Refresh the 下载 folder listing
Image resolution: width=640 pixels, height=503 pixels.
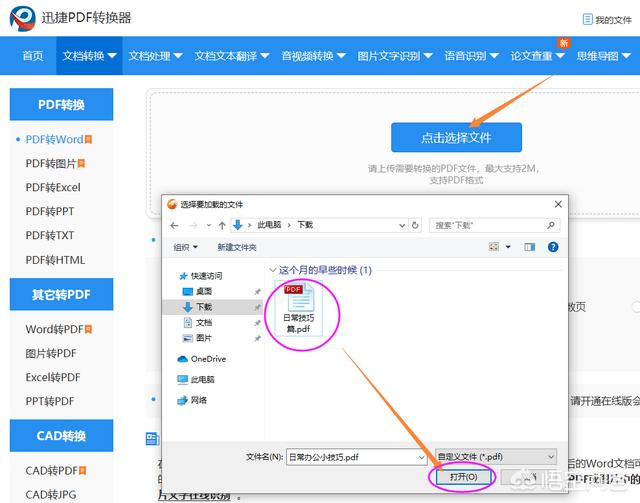point(415,225)
